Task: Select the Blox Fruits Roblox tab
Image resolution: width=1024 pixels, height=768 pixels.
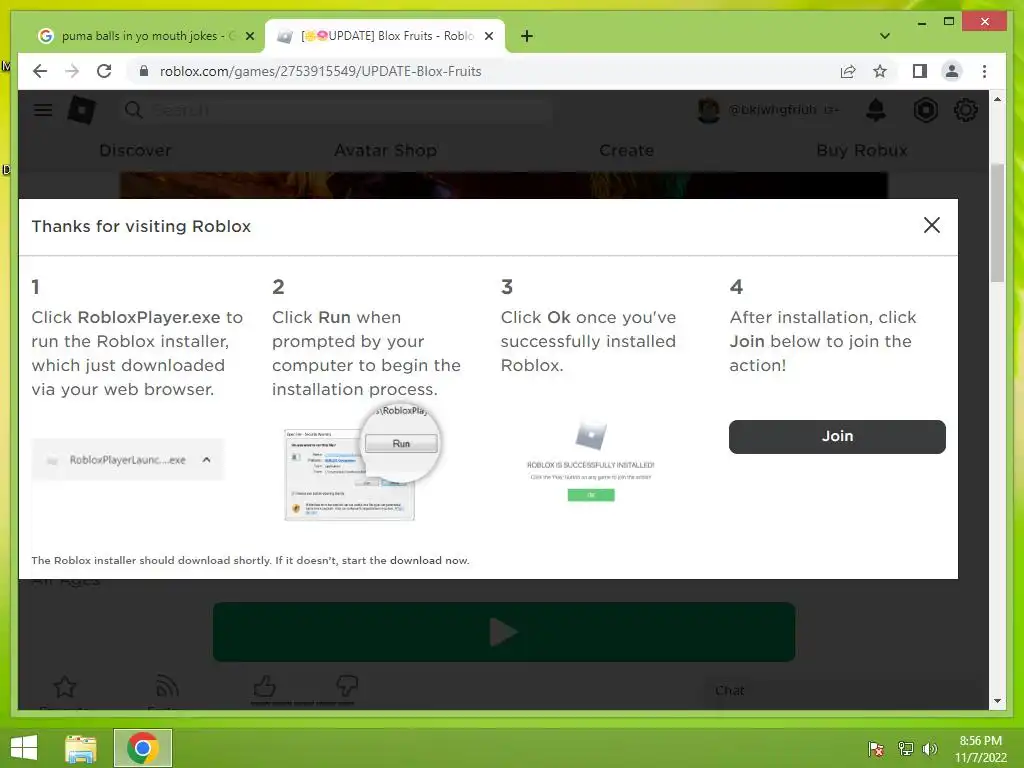Action: [x=385, y=36]
